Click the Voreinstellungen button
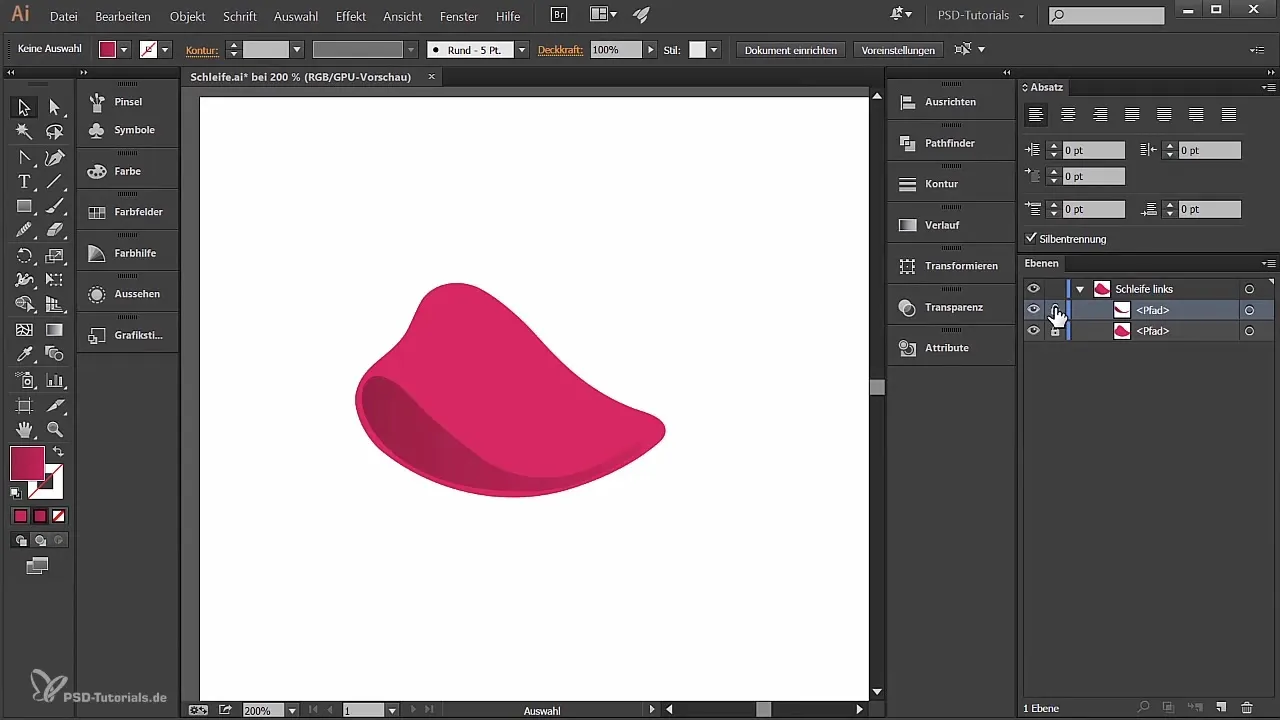The height and width of the screenshot is (720, 1280). (898, 49)
